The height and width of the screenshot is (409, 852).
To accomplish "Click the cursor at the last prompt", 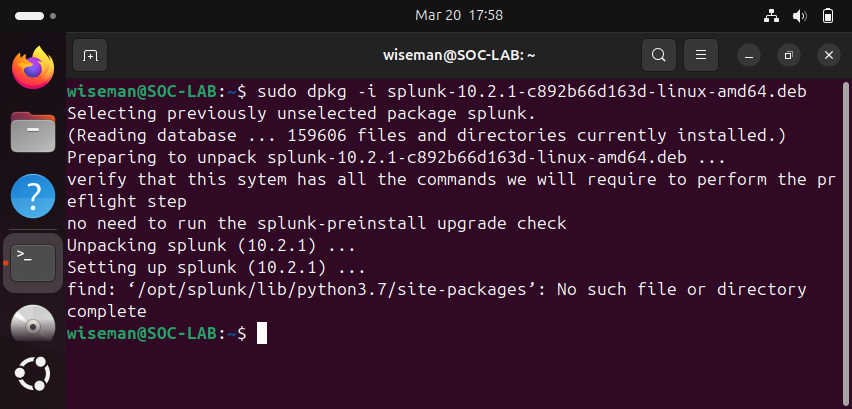I will point(262,333).
